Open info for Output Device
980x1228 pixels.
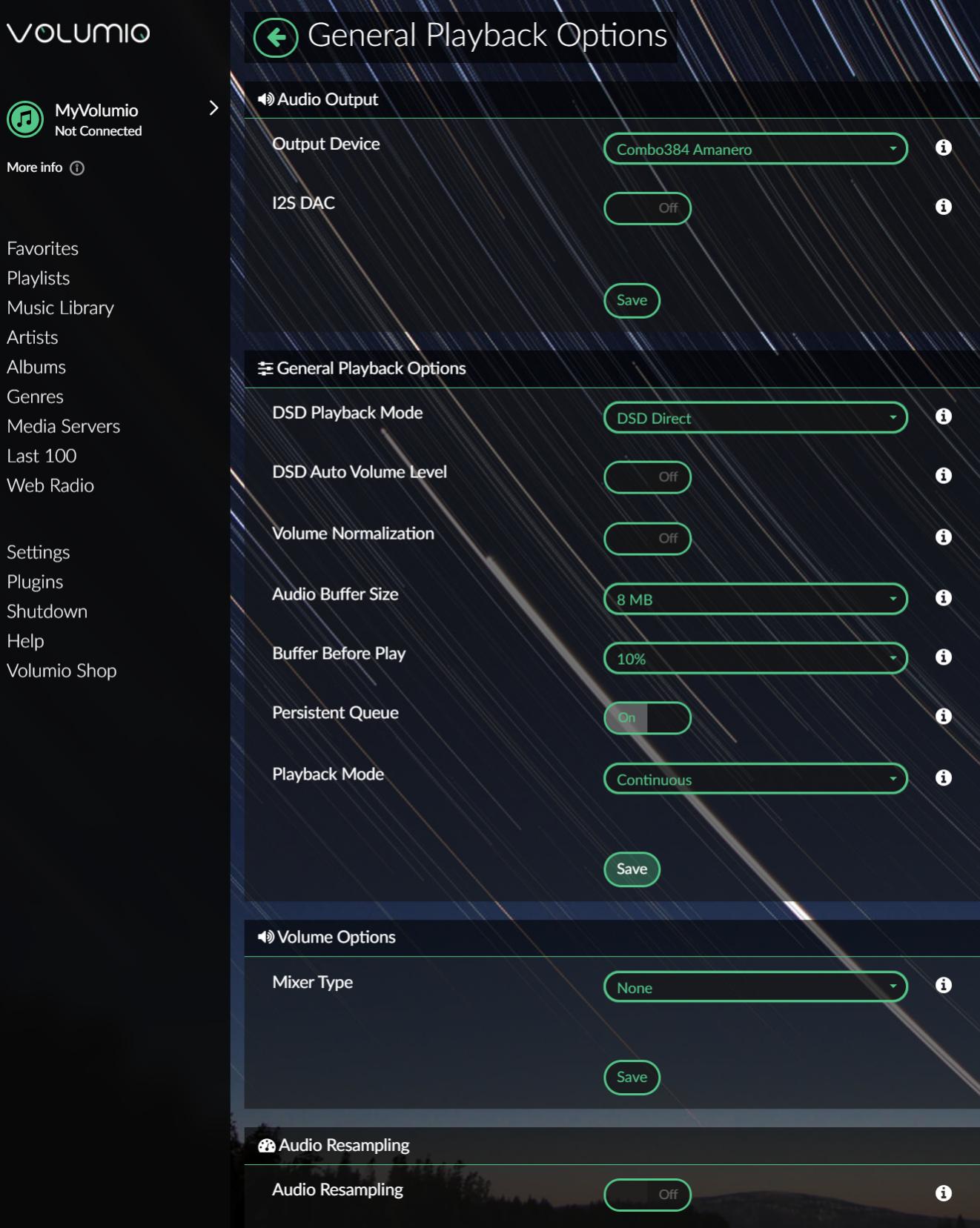pos(943,147)
